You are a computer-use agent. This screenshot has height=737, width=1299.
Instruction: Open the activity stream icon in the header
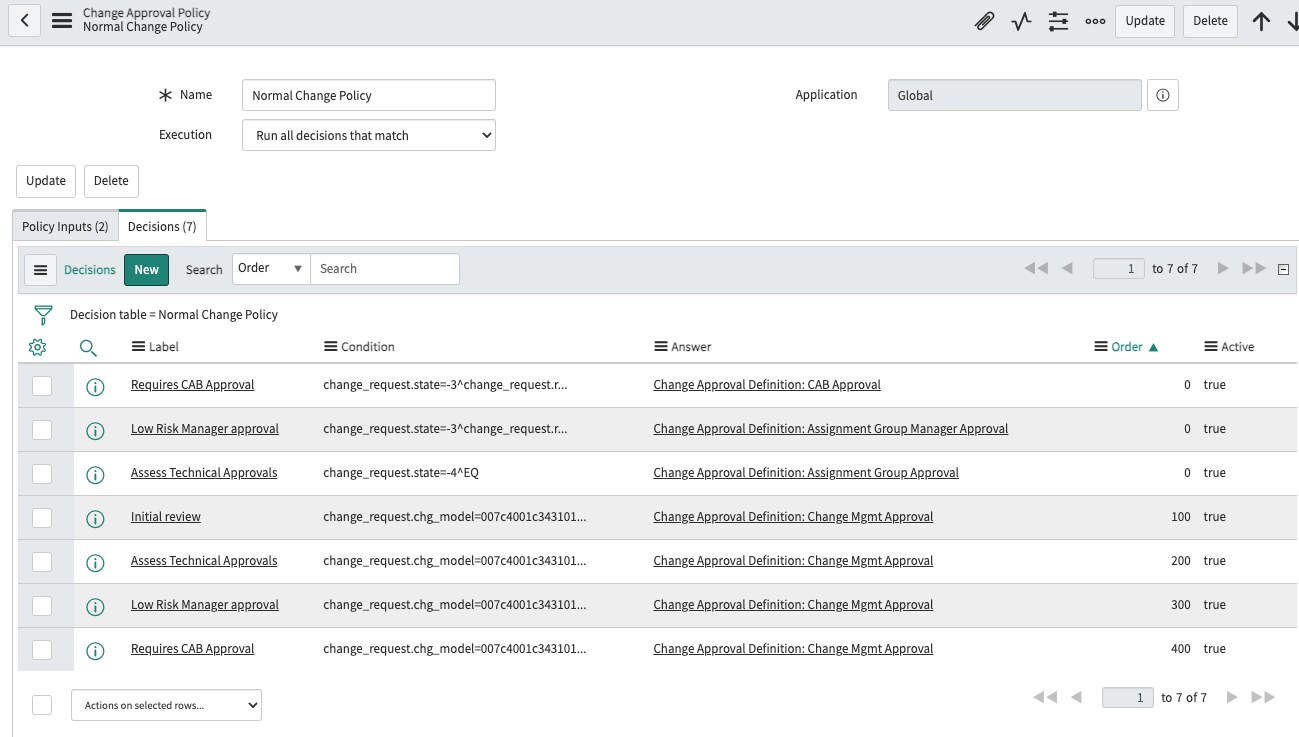coord(1021,20)
